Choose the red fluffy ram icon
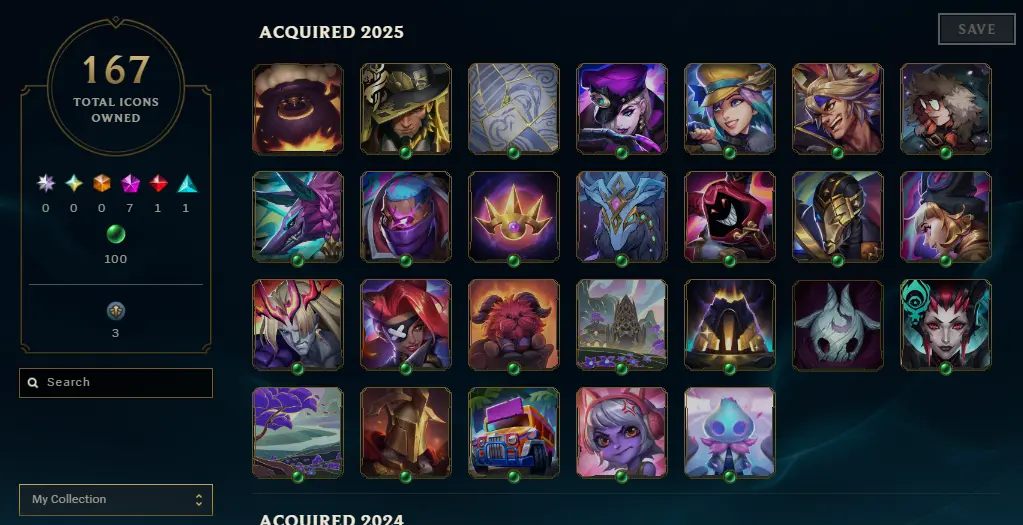 tap(513, 325)
